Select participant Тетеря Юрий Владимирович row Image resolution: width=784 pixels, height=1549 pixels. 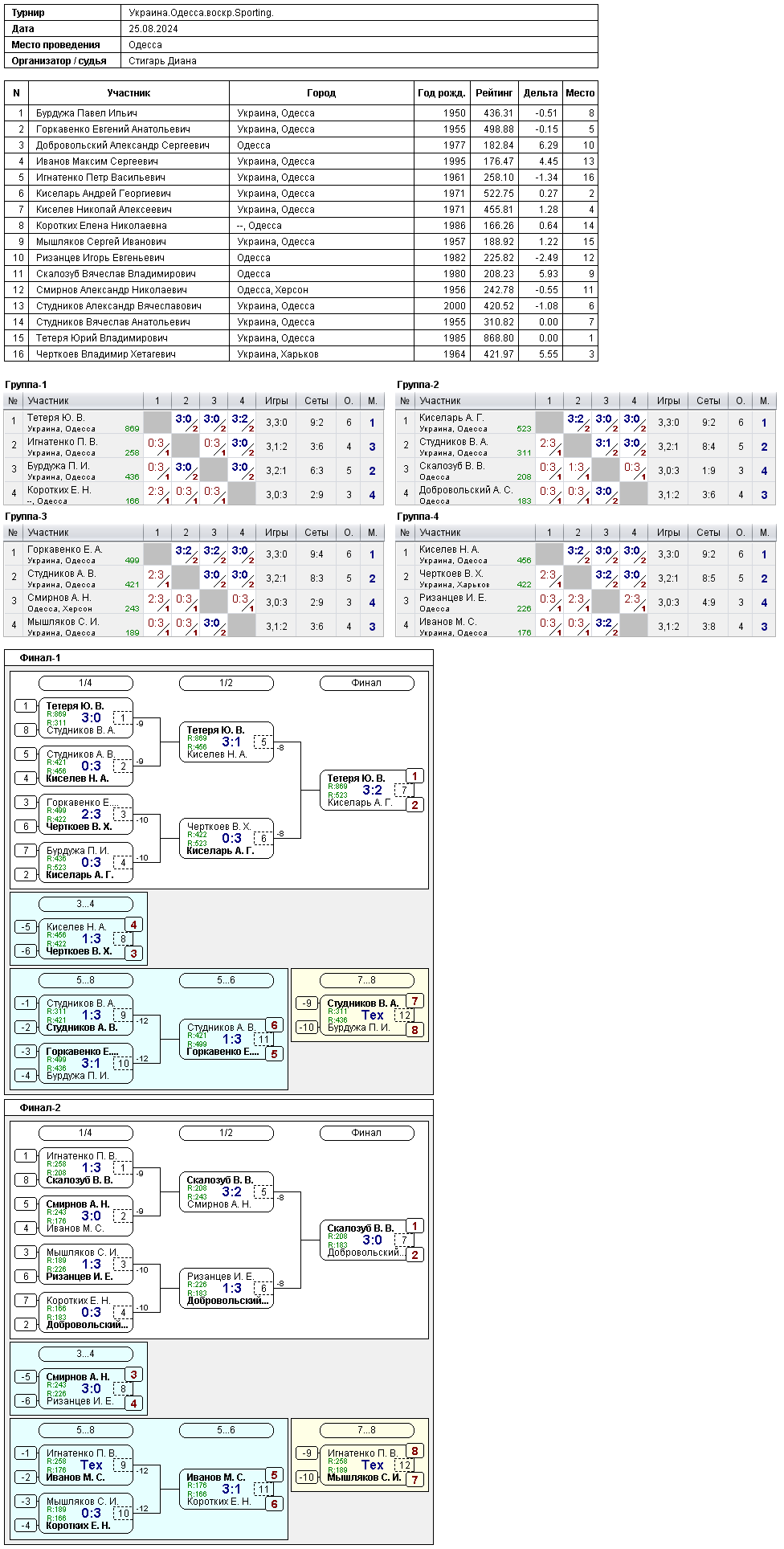pyautogui.click(x=301, y=338)
